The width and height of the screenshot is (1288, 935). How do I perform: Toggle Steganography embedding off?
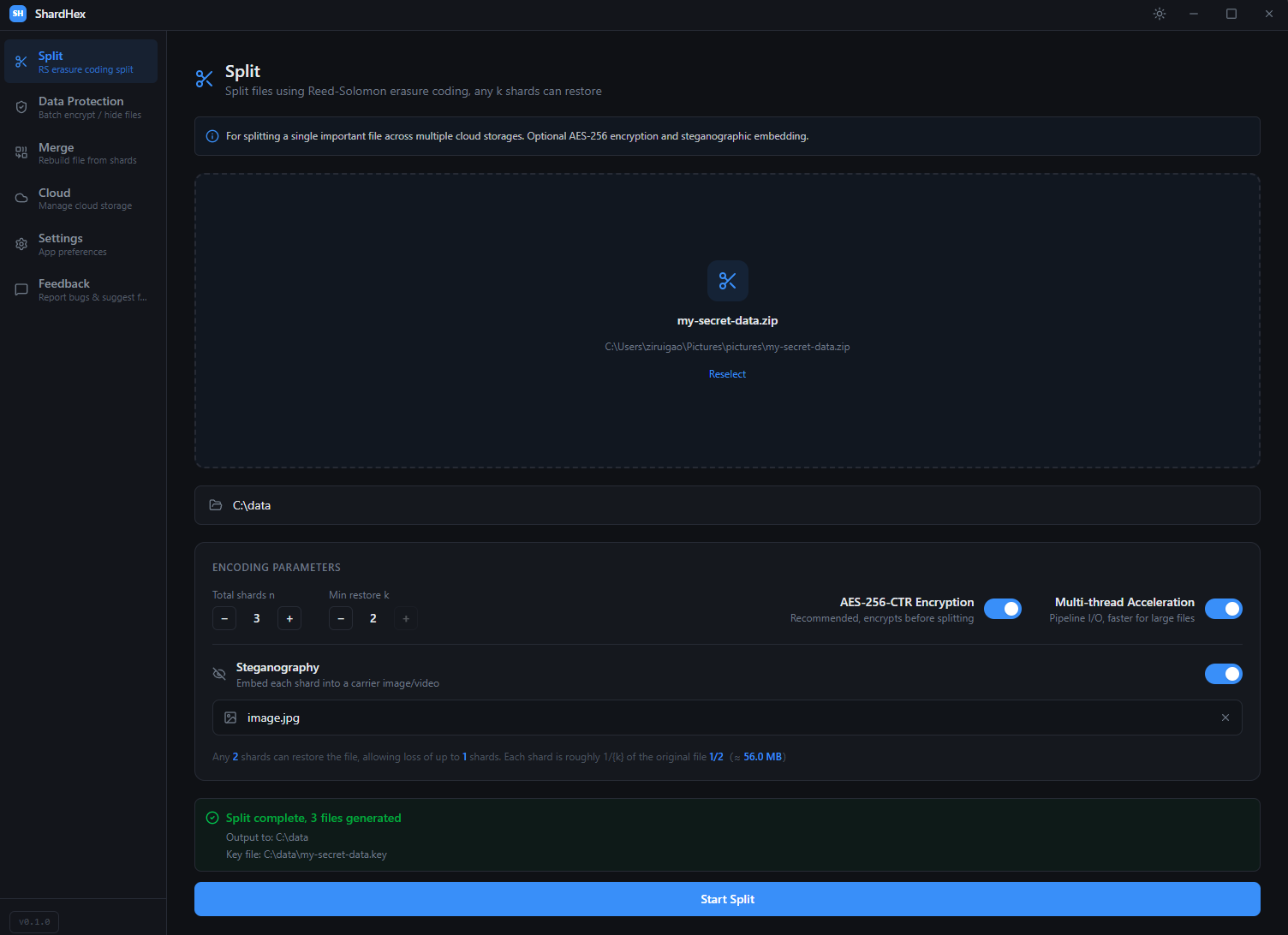coord(1224,674)
